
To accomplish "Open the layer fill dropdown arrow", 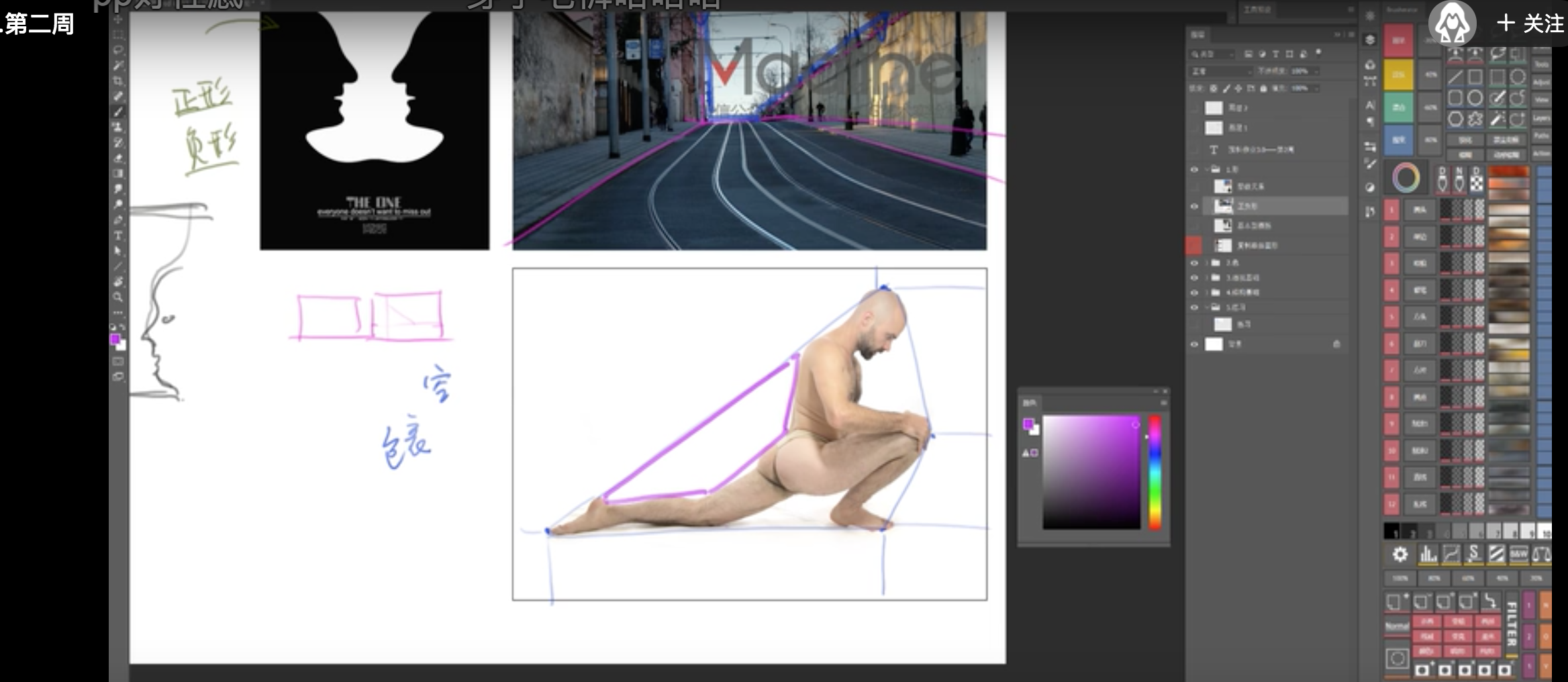I will [1316, 89].
